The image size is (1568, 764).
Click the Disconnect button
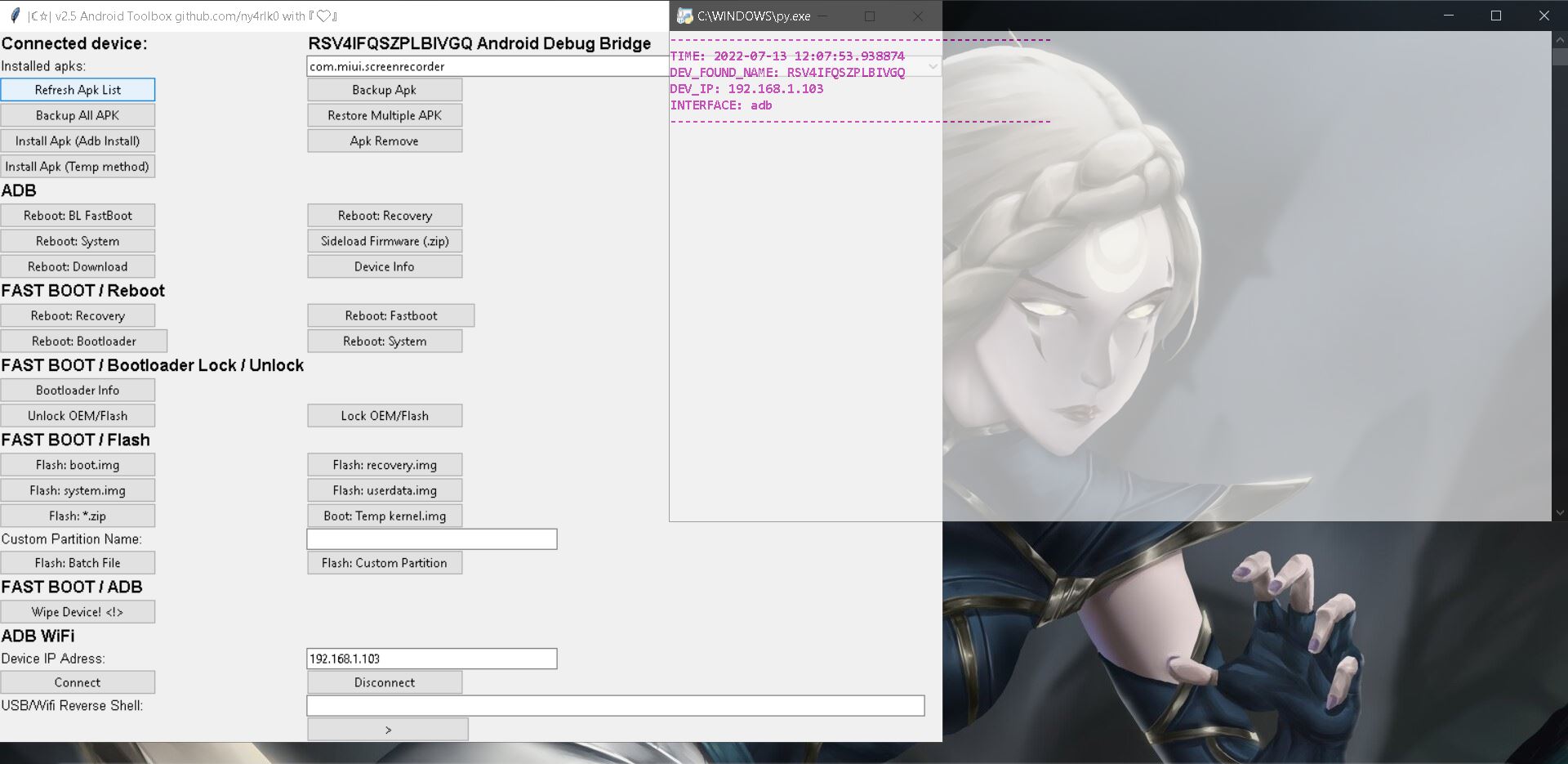(x=385, y=682)
